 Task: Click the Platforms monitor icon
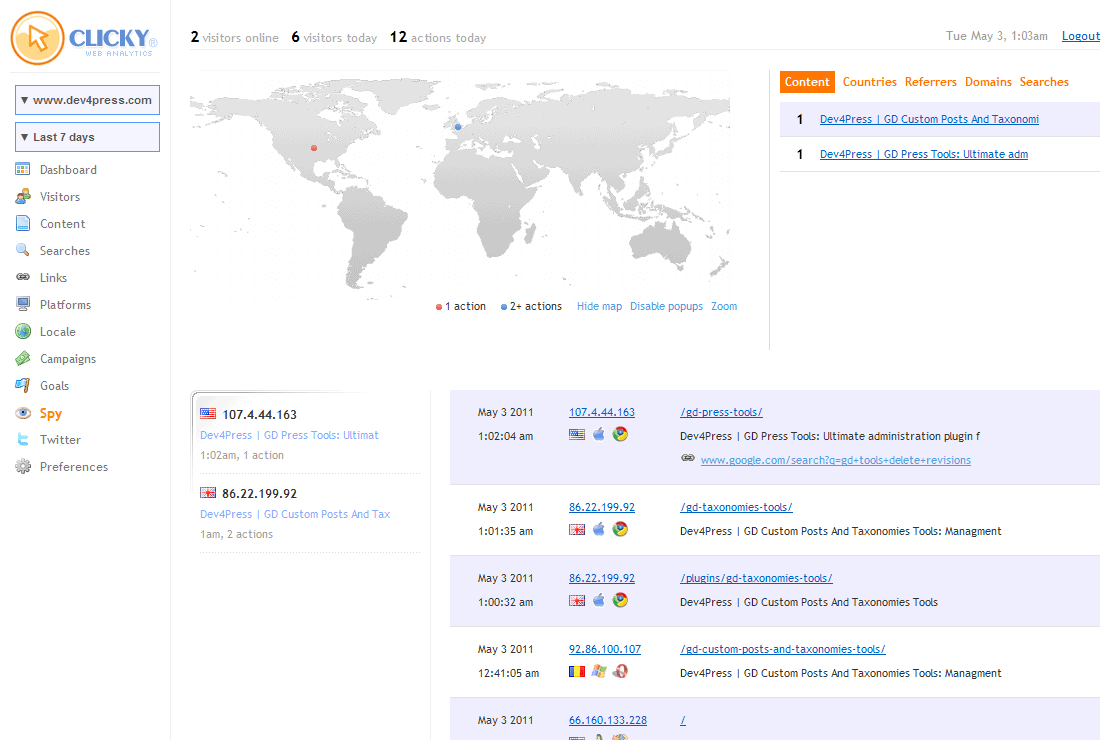[x=23, y=304]
